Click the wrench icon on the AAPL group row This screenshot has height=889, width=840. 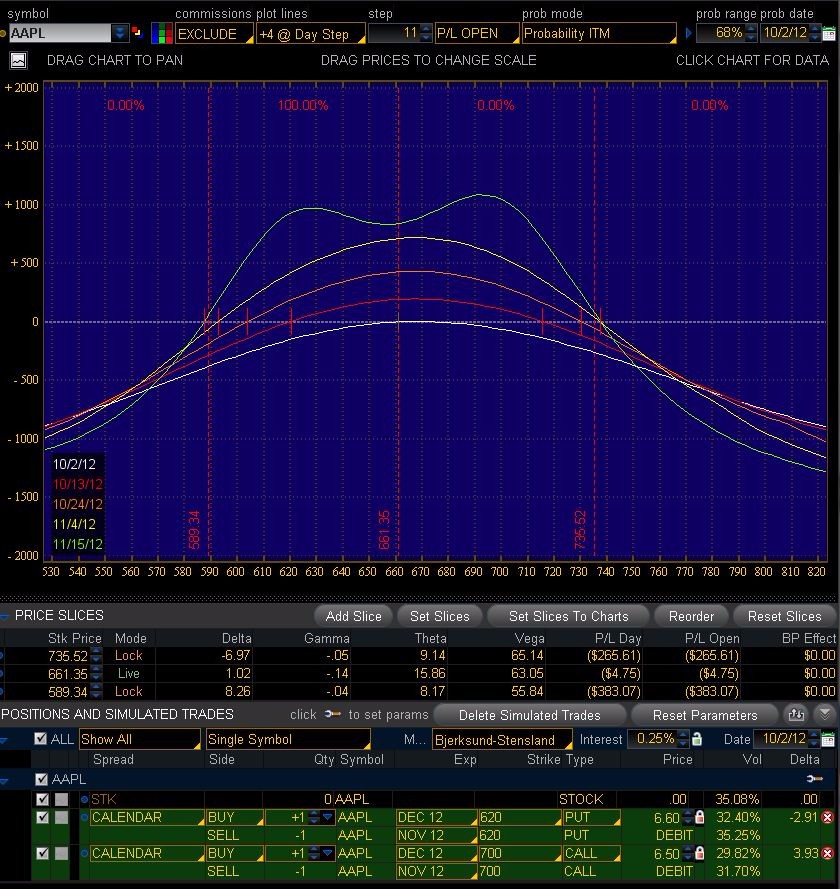[814, 779]
